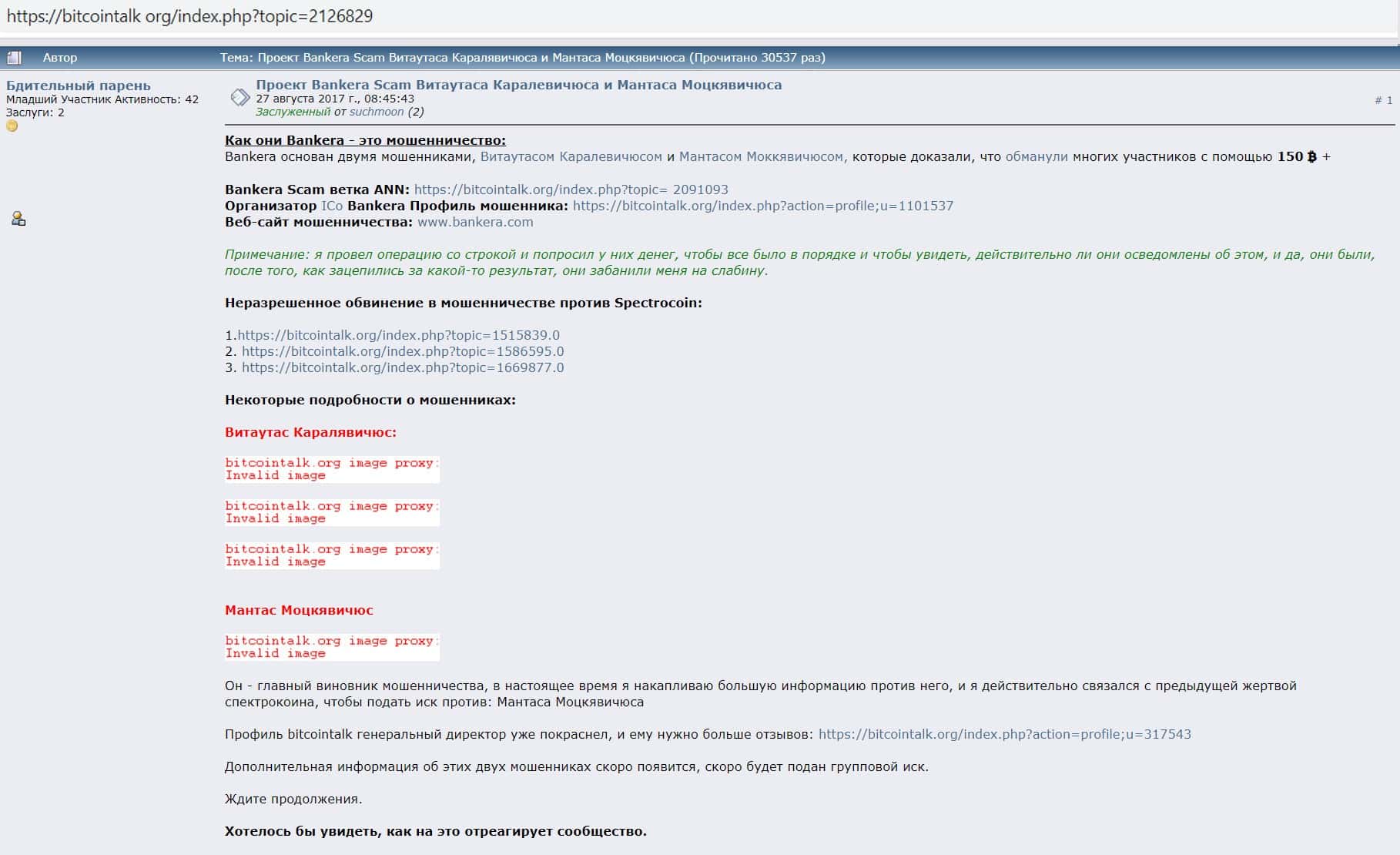Screen dimensions: 1400x855
Task: Click the red heading Витаутас Каралявичюс:
Action: coord(310,432)
